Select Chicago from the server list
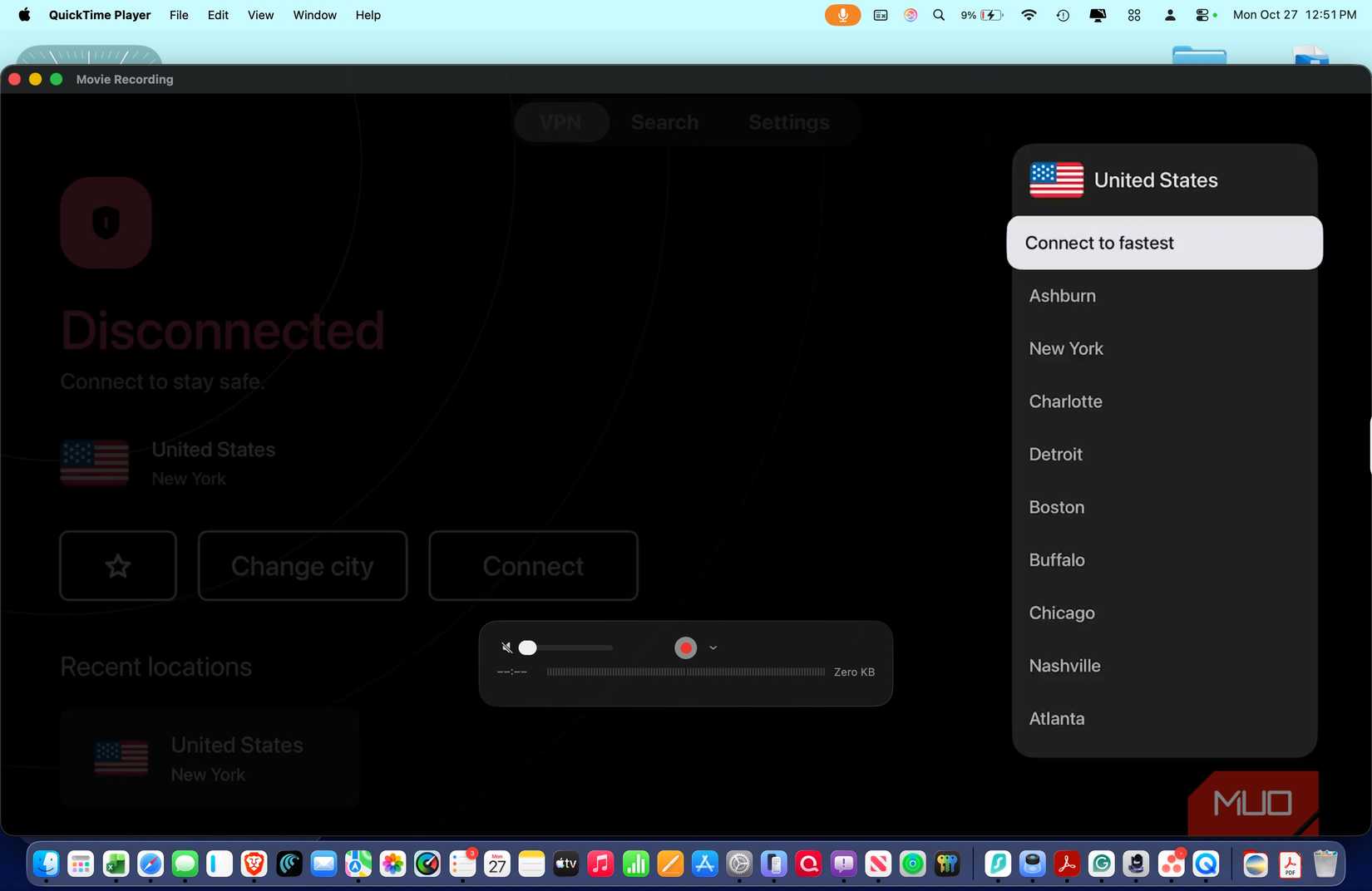 point(1061,613)
